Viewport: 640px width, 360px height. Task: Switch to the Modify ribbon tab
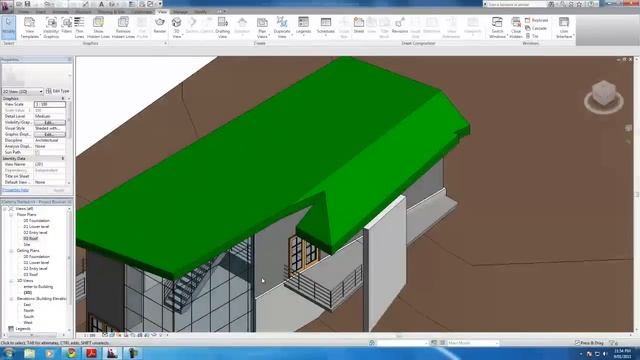(200, 12)
